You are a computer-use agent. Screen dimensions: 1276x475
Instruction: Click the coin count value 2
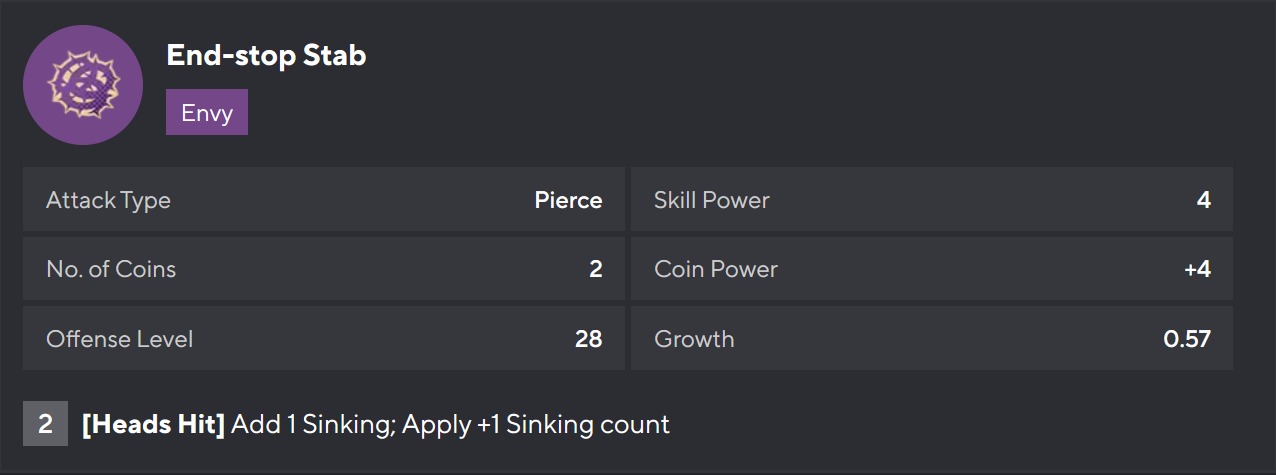pos(595,269)
